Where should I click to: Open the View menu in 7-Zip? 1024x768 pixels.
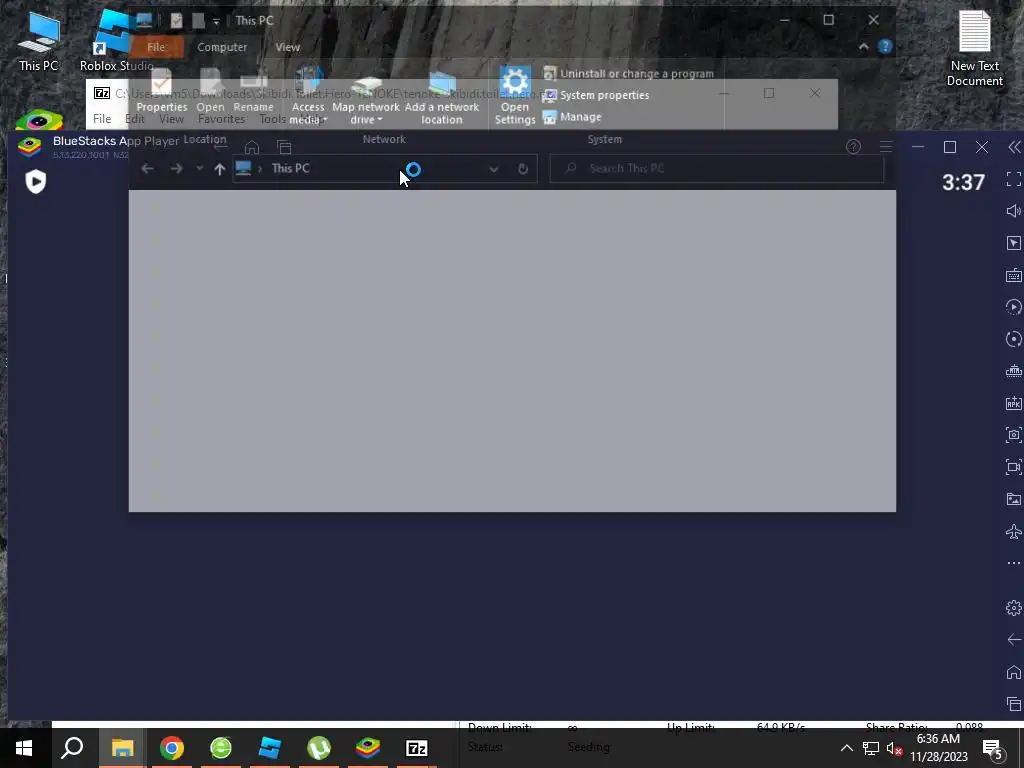(171, 119)
